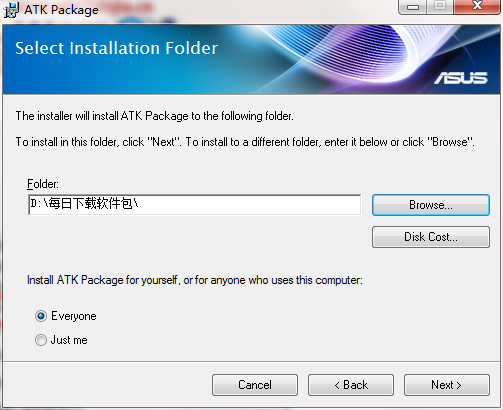Click inside the Folder path text box

[x=195, y=205]
